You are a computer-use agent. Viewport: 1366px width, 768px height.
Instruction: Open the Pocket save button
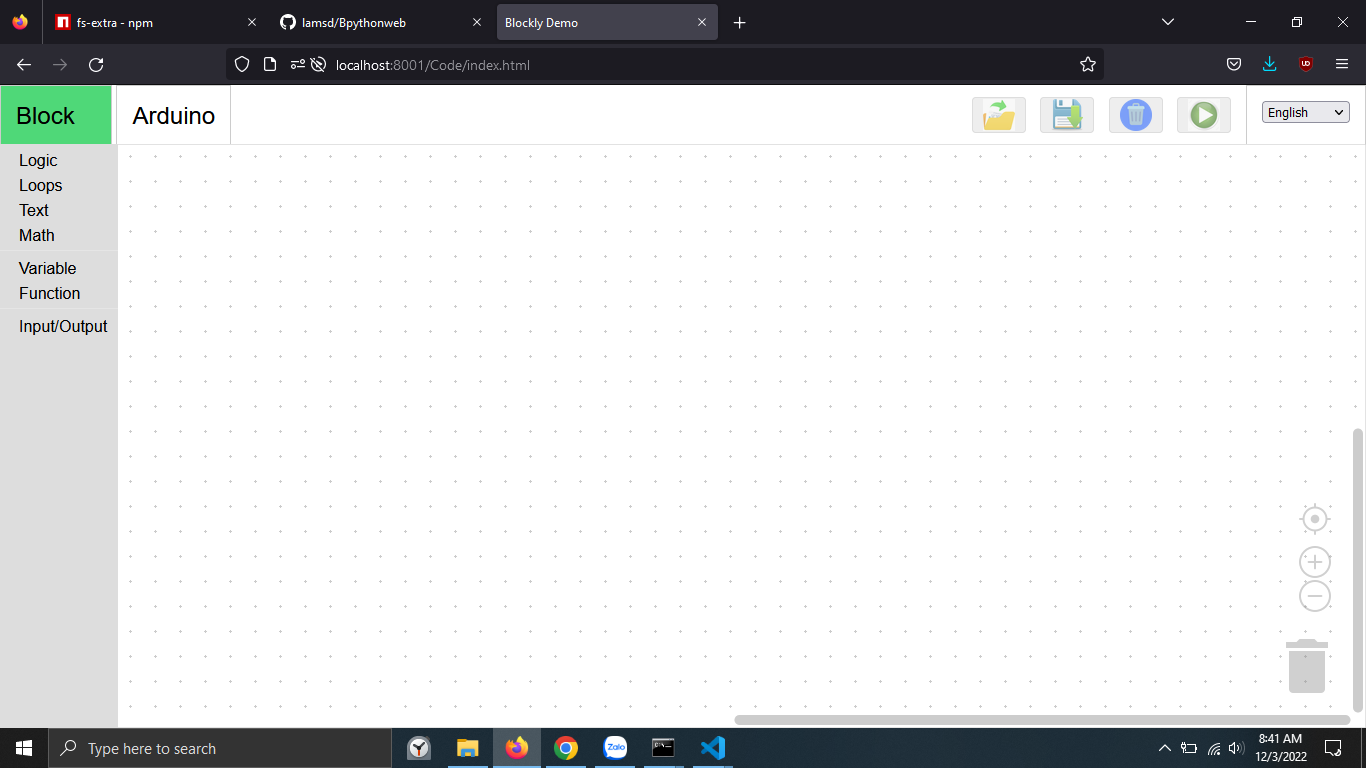1234,65
